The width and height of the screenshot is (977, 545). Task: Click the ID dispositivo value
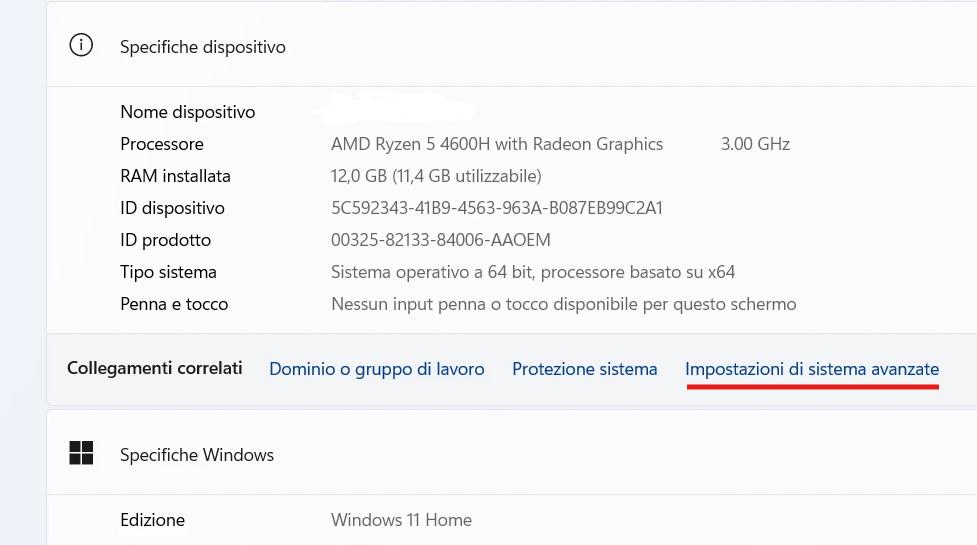click(496, 208)
